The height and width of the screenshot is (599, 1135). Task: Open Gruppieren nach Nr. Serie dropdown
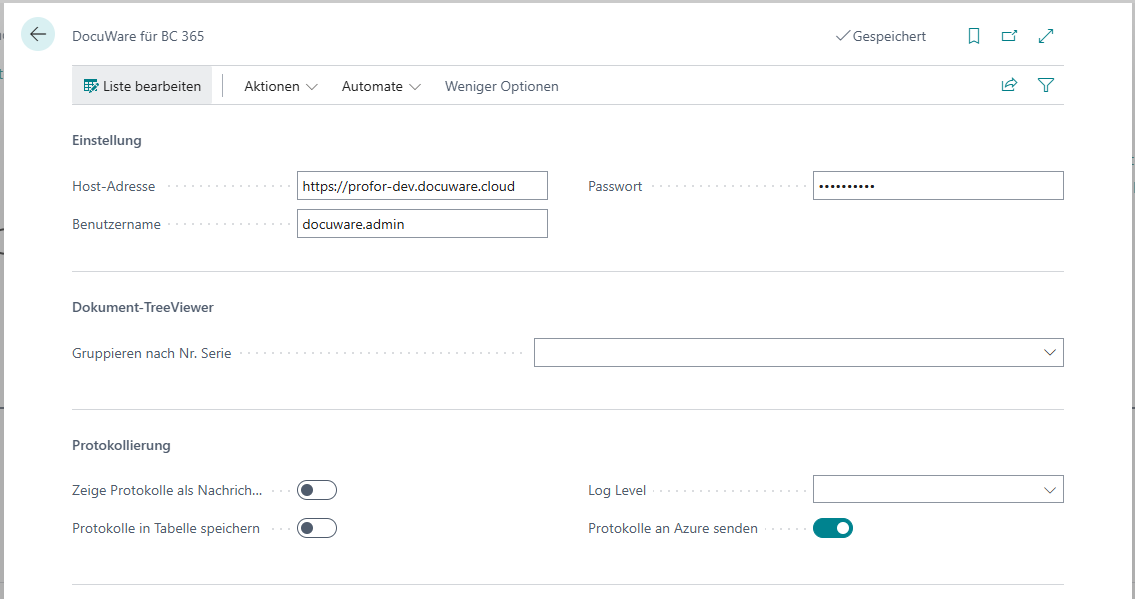[798, 353]
